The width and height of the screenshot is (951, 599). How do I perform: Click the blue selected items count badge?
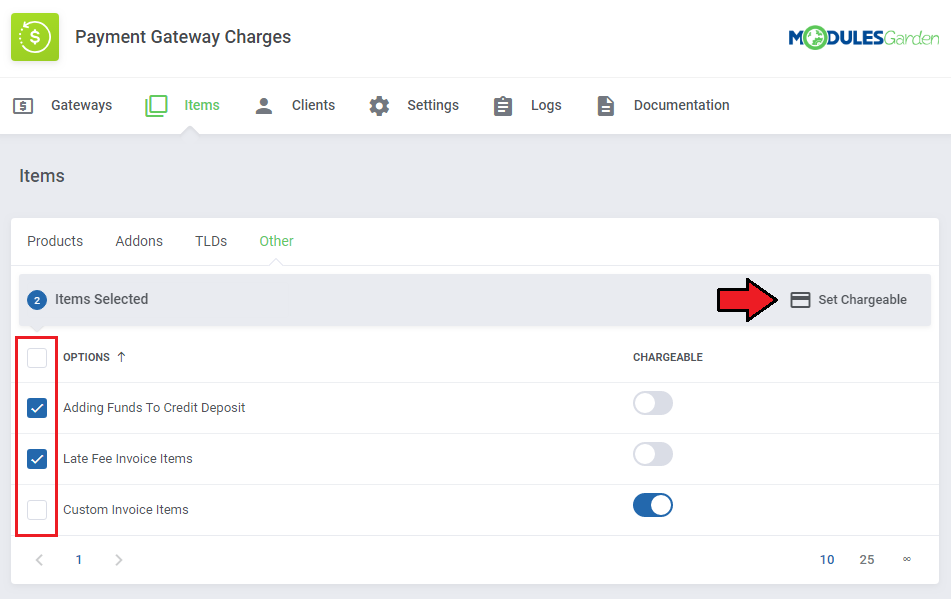37,300
